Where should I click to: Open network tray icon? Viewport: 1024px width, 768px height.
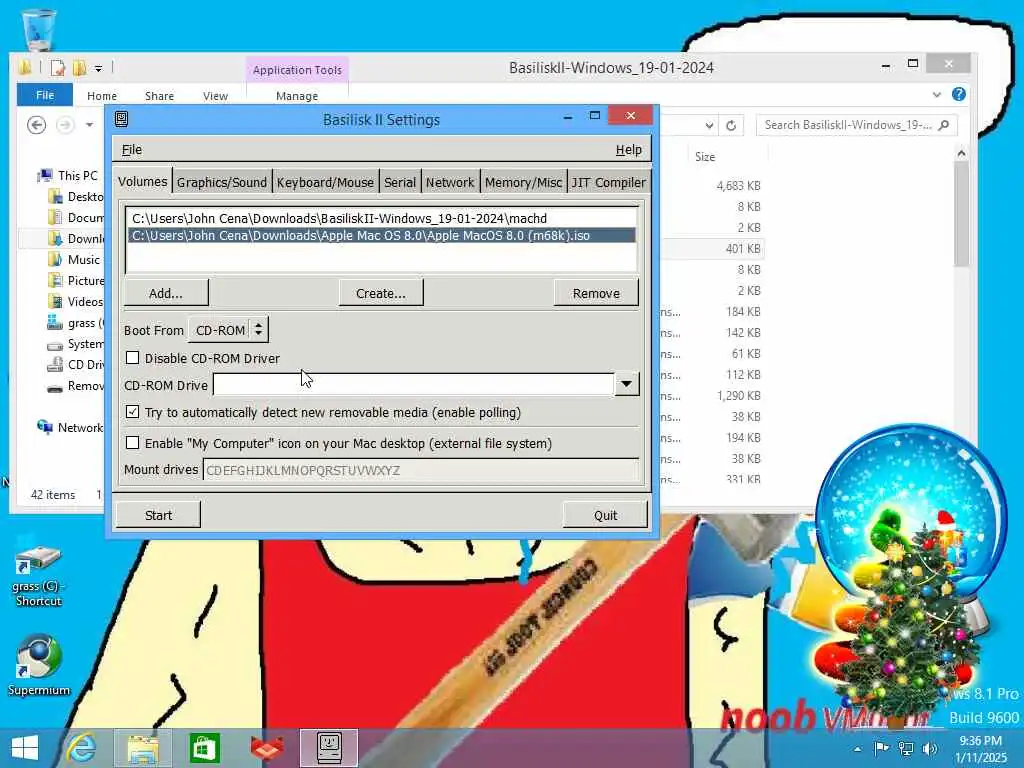(x=906, y=748)
